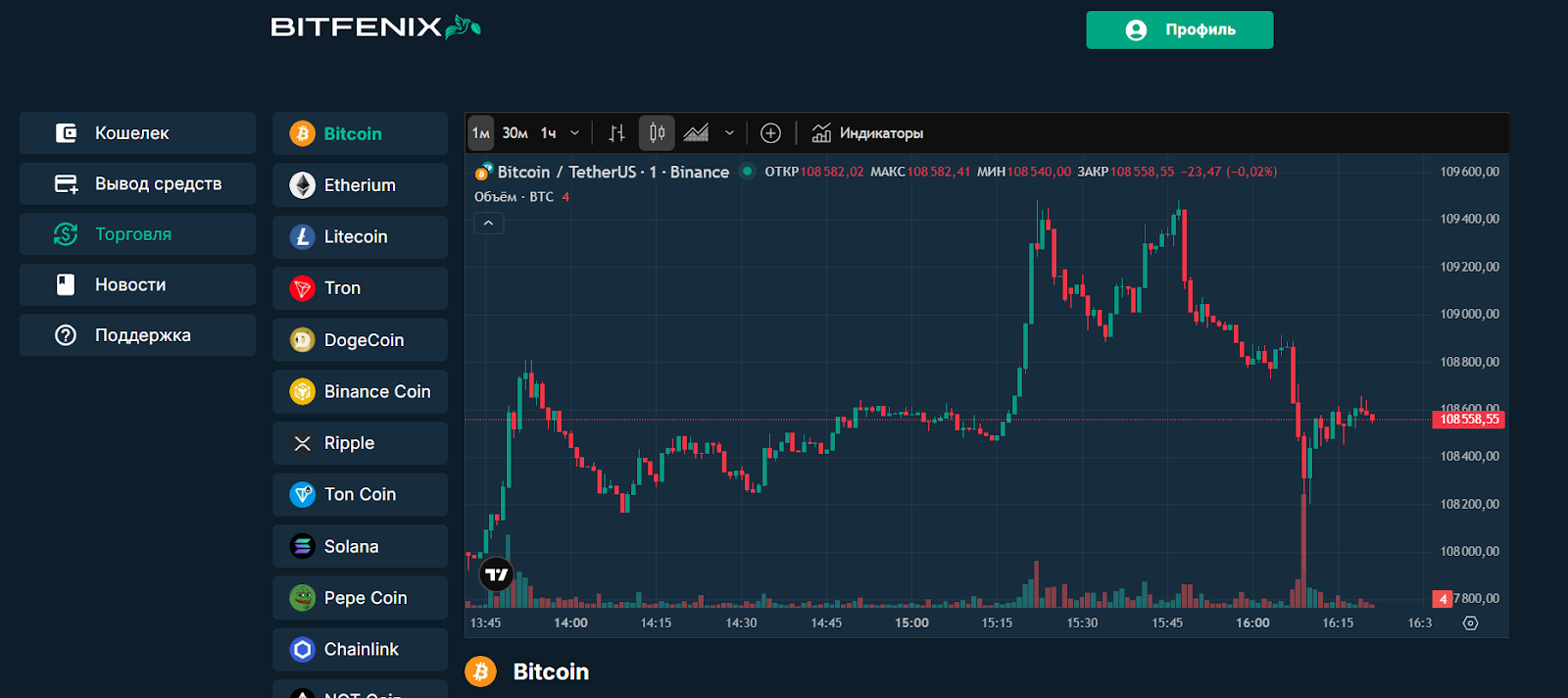
Task: Select the bar chart style icon
Action: tap(616, 133)
